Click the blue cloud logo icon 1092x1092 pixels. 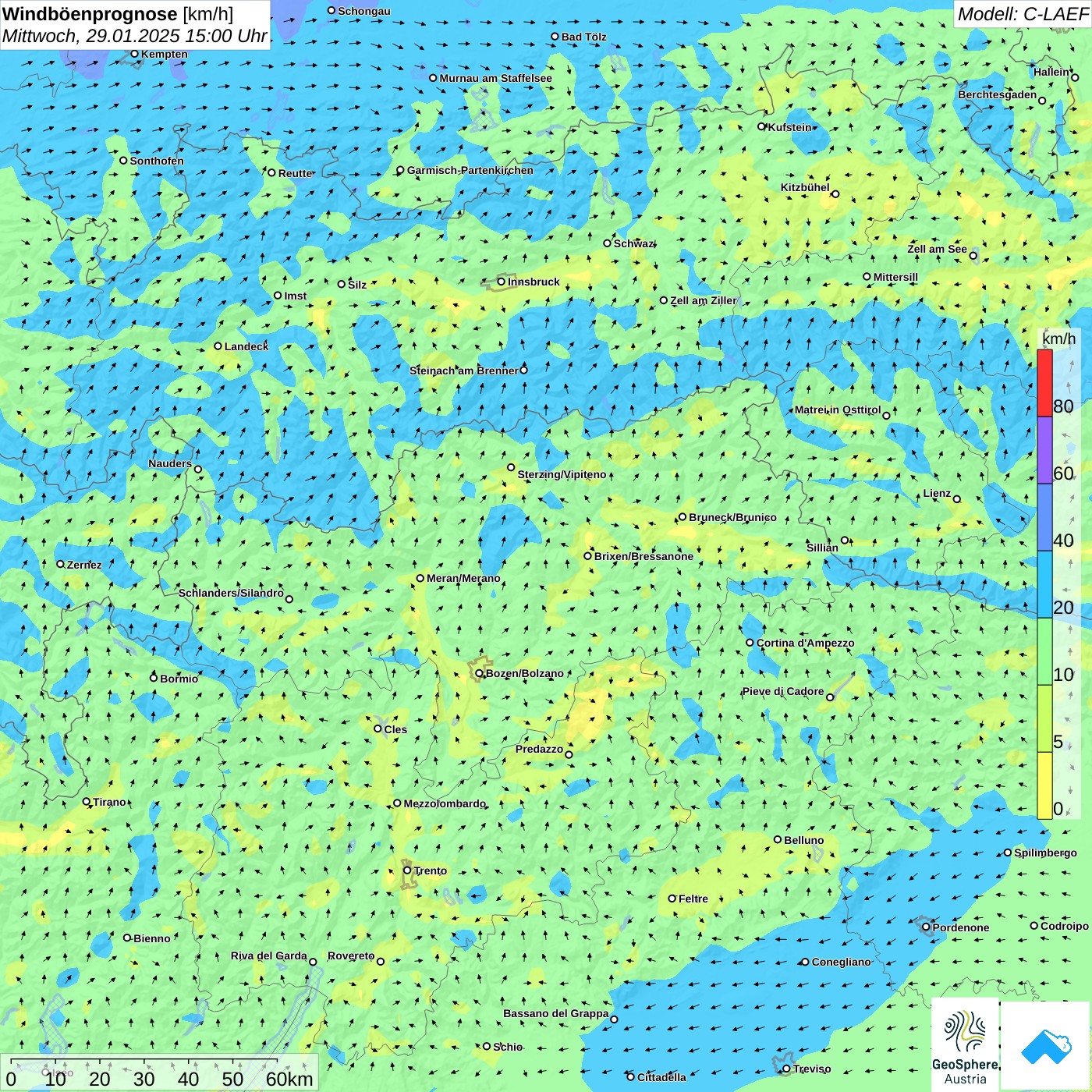point(1046,1045)
